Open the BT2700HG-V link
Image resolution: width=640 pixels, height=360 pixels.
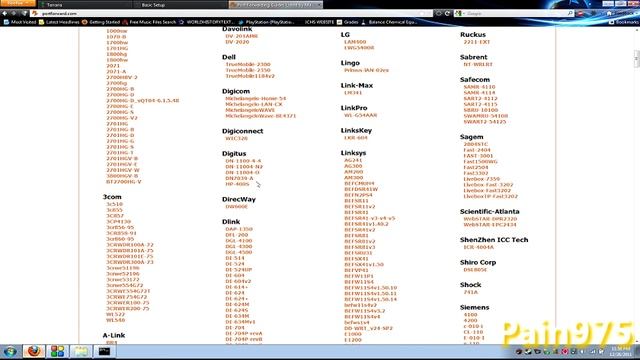coord(124,182)
